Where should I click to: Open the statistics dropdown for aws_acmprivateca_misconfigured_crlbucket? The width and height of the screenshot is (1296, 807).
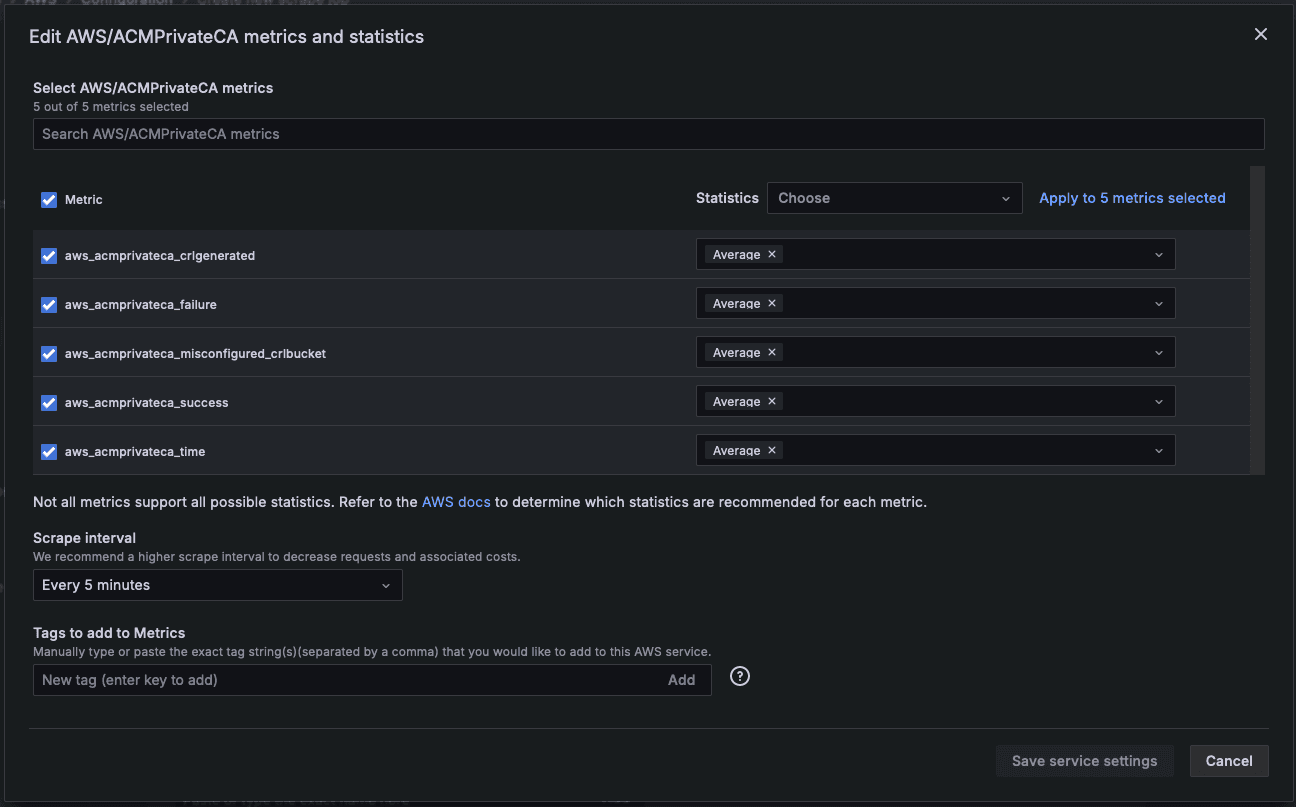[1158, 352]
